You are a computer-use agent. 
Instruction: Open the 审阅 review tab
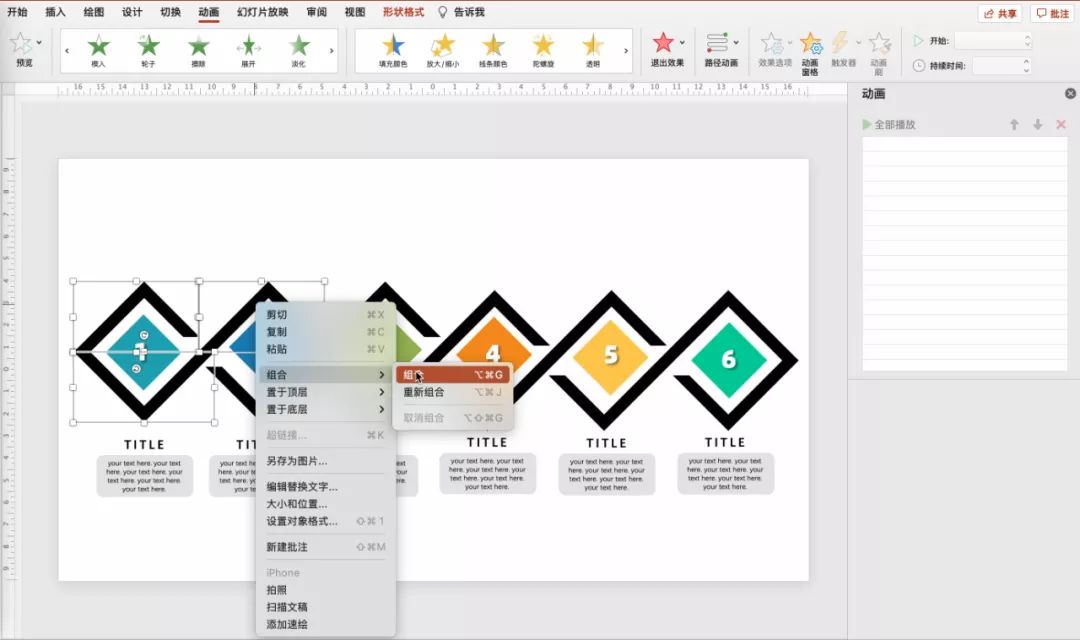[x=317, y=12]
